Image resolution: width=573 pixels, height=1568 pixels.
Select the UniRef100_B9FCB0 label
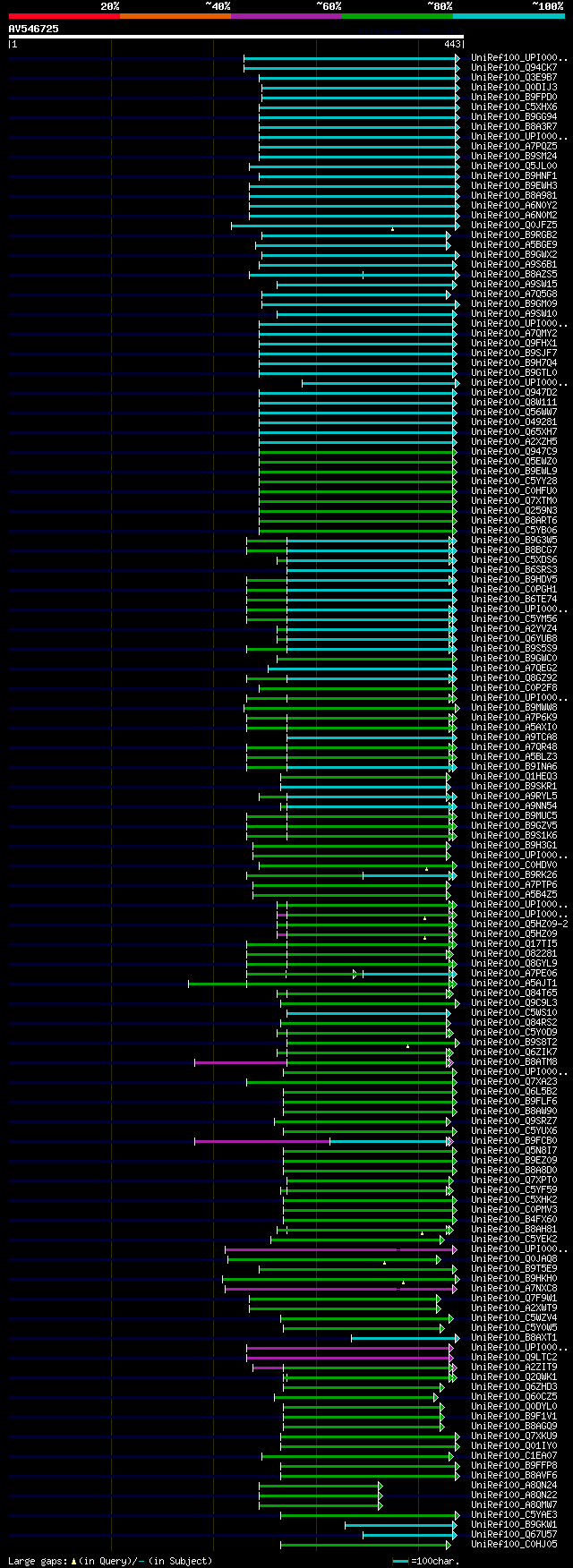[x=514, y=1140]
